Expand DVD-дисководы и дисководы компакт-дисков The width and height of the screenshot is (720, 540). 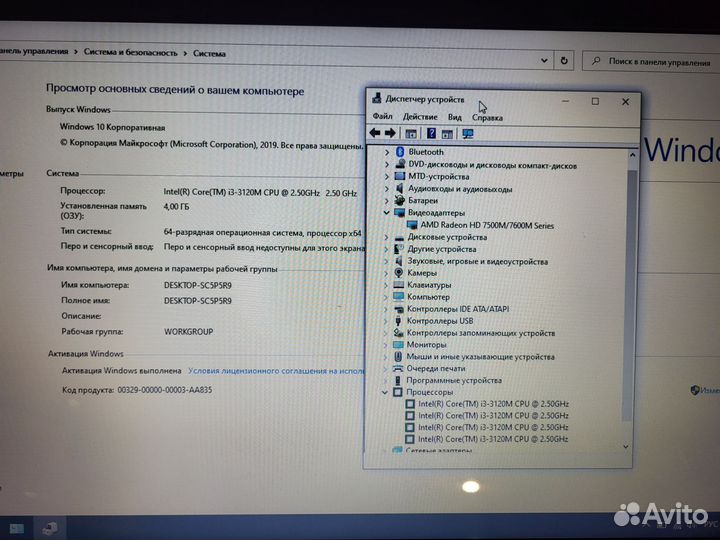(387, 164)
